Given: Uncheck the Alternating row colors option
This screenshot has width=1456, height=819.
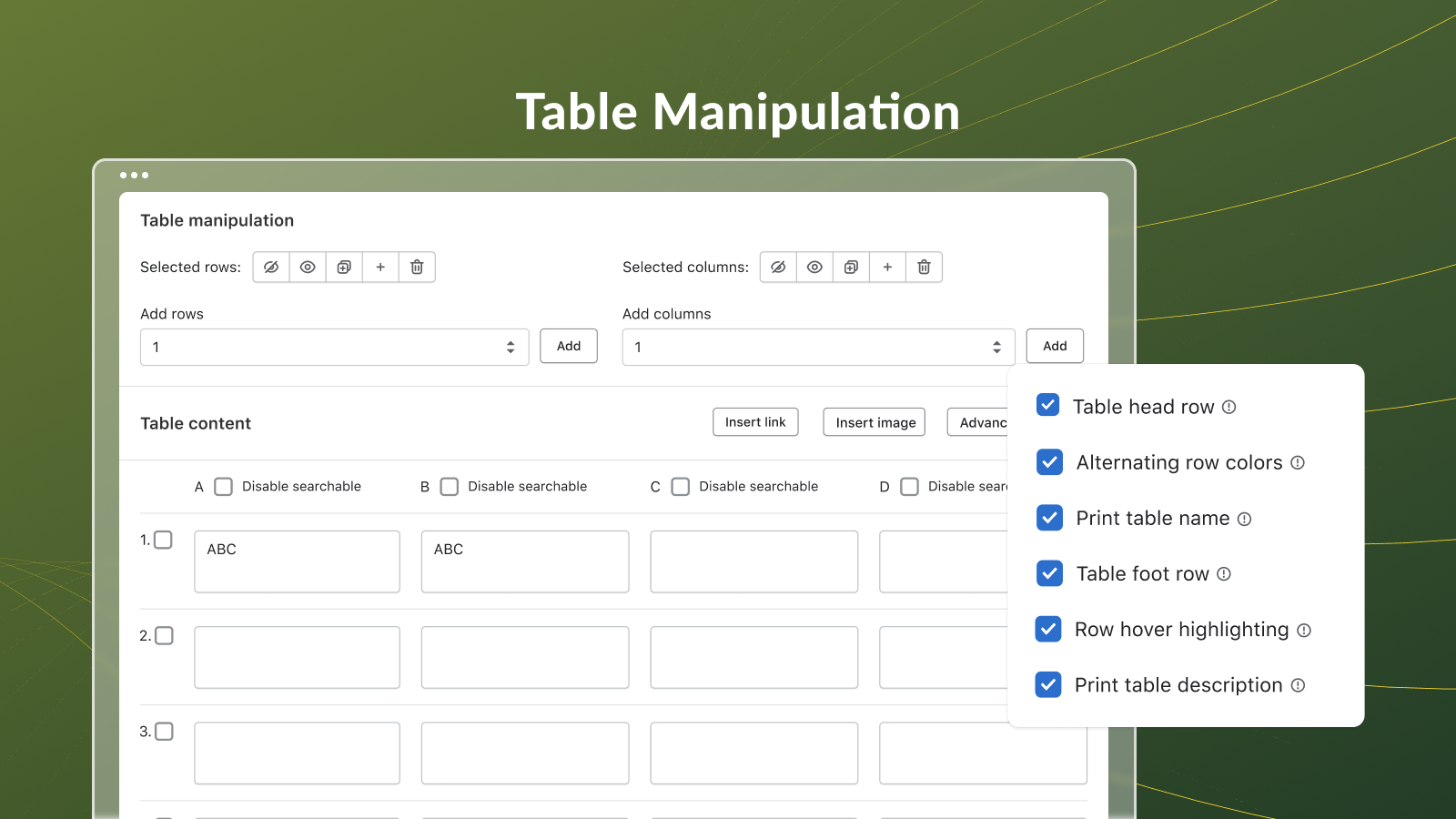Looking at the screenshot, I should pyautogui.click(x=1049, y=462).
